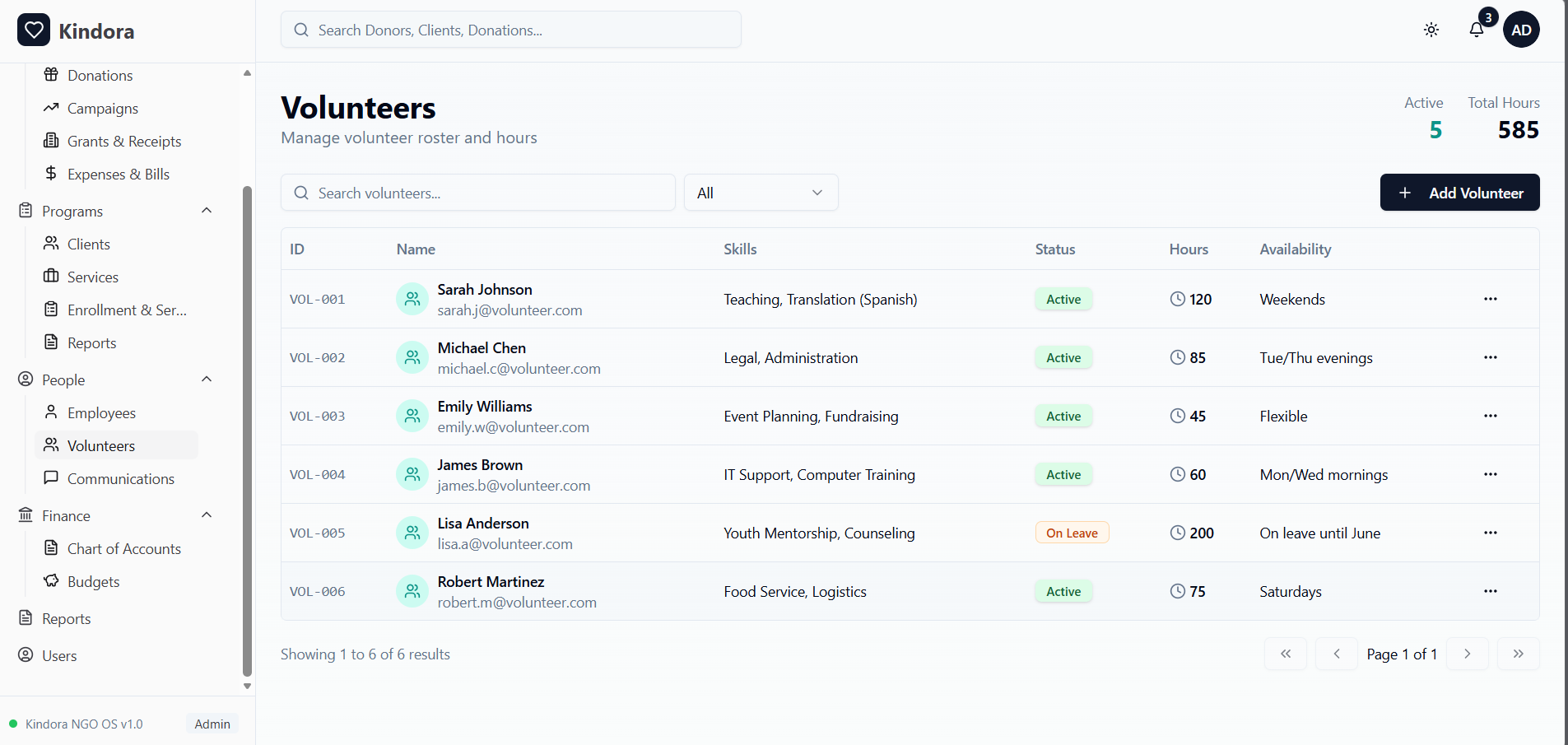Click the sidebar scroll up arrow

click(247, 73)
